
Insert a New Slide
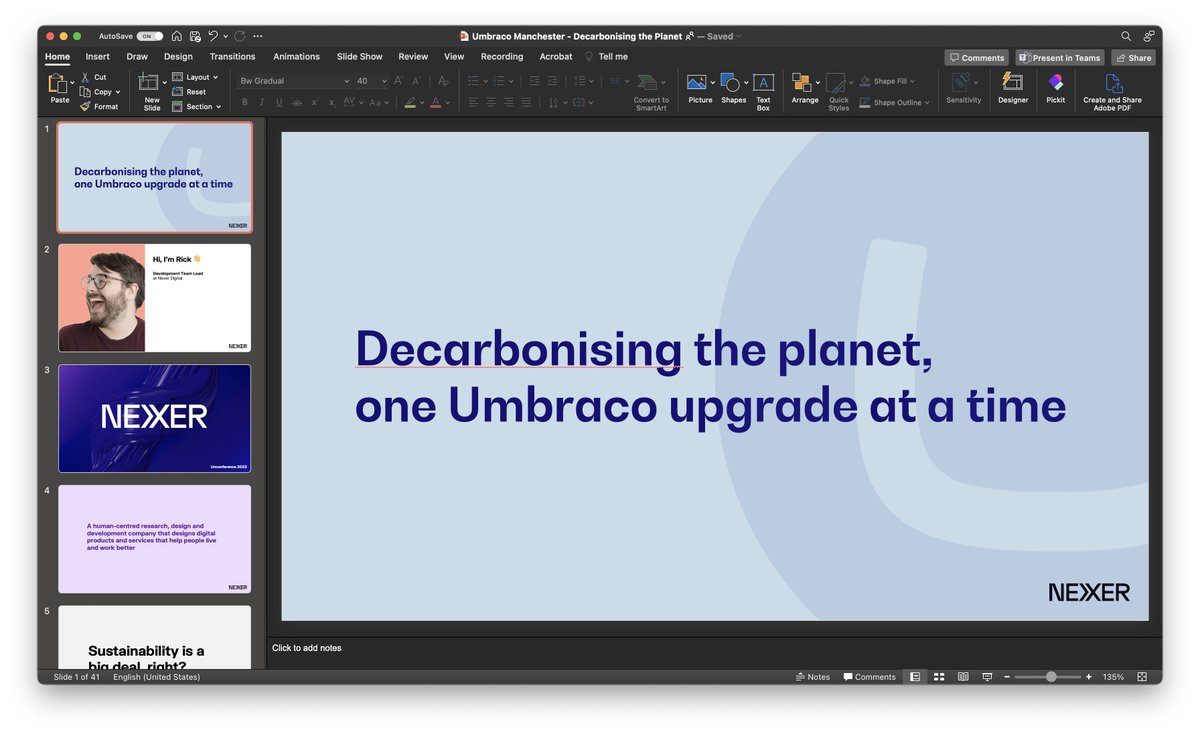click(151, 91)
